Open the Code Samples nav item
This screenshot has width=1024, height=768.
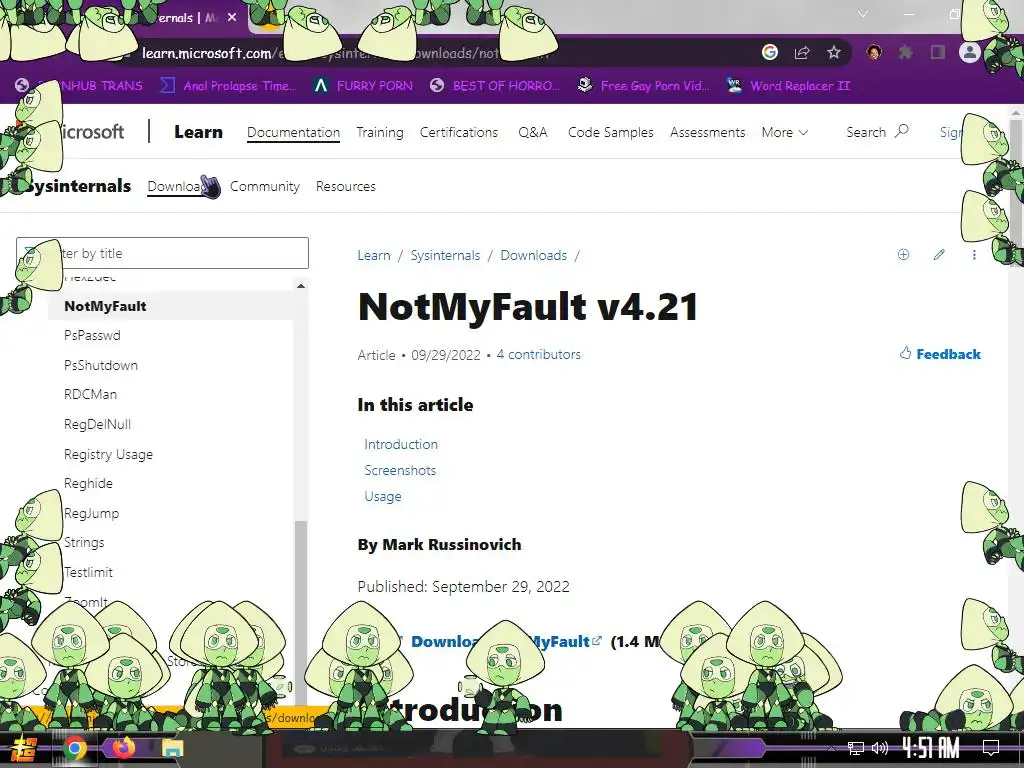[x=611, y=132]
